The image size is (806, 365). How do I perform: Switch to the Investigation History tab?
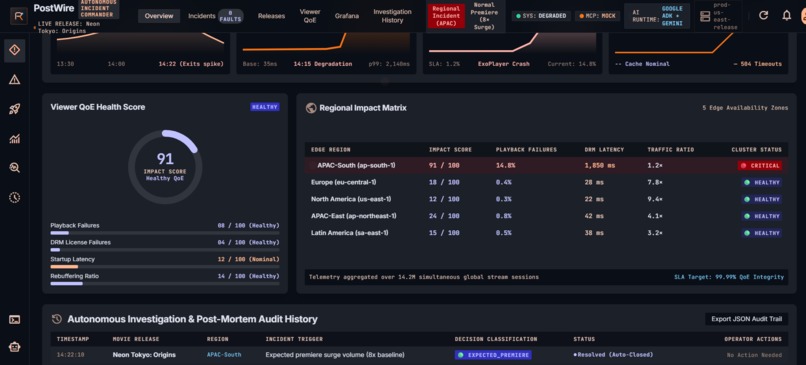(392, 16)
